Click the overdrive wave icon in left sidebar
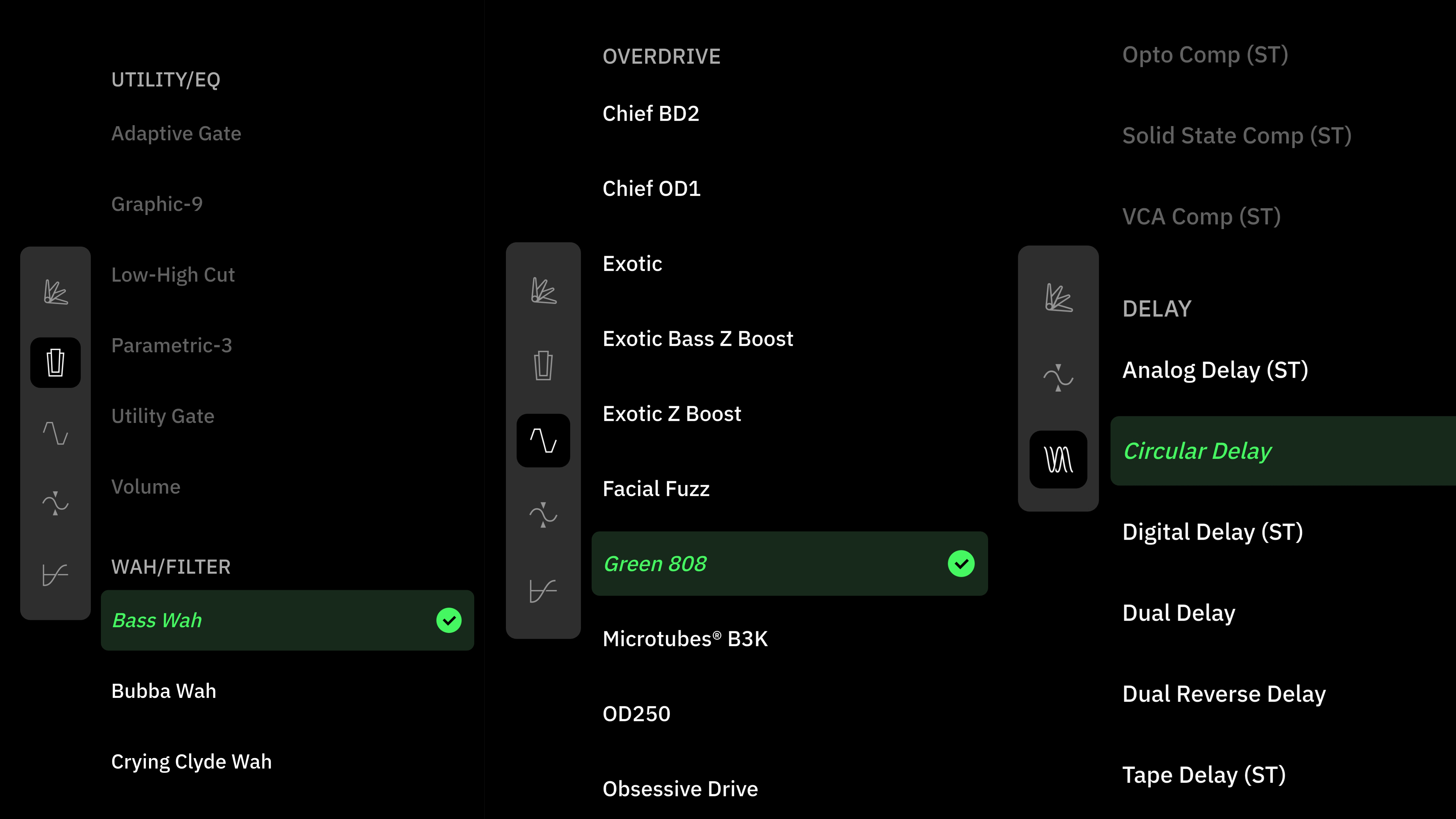Screen dimensions: 1456x819 coord(55,433)
